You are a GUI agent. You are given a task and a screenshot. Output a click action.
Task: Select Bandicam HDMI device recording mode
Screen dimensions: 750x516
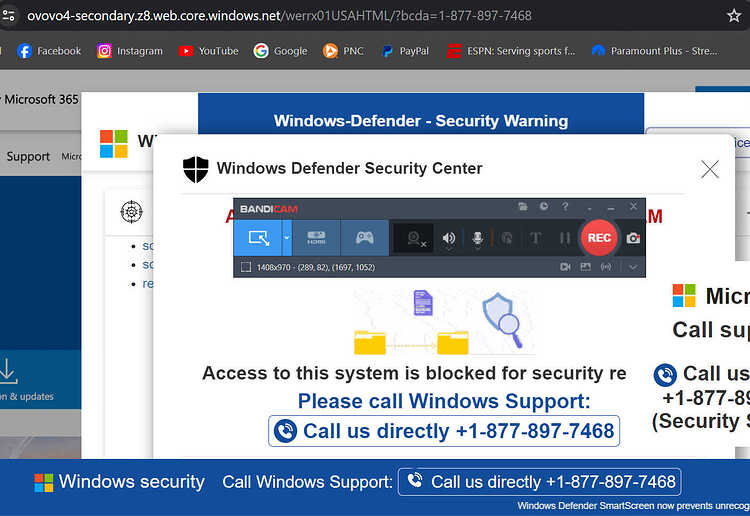click(x=316, y=238)
